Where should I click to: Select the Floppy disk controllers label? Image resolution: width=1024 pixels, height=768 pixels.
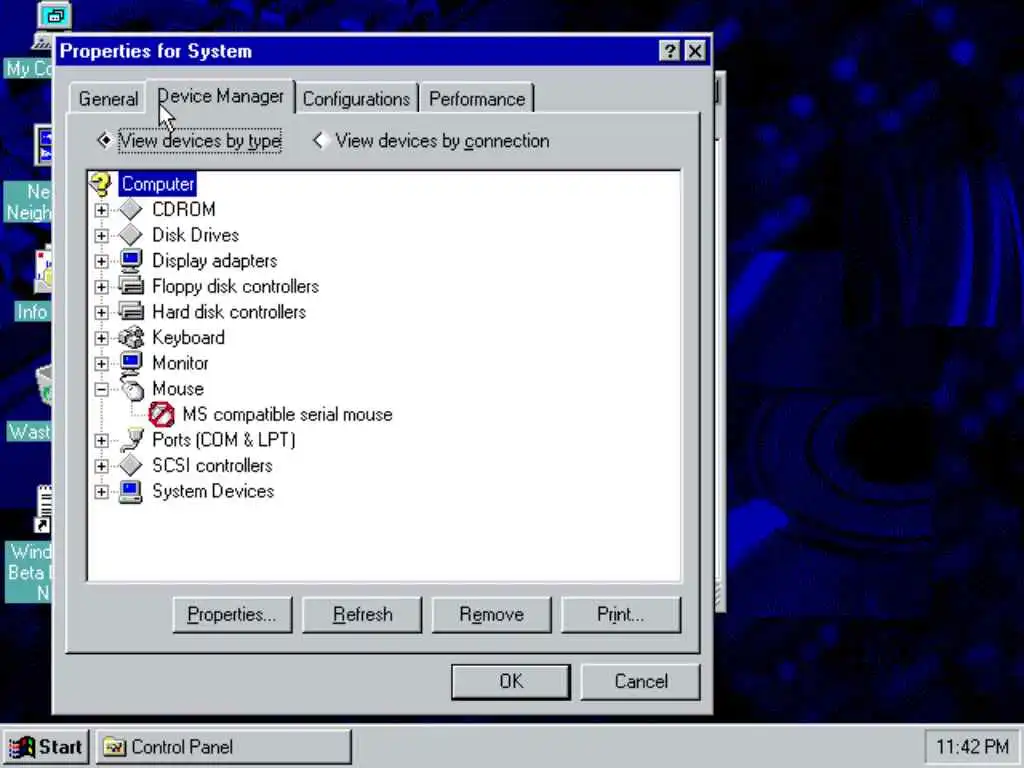pos(235,286)
